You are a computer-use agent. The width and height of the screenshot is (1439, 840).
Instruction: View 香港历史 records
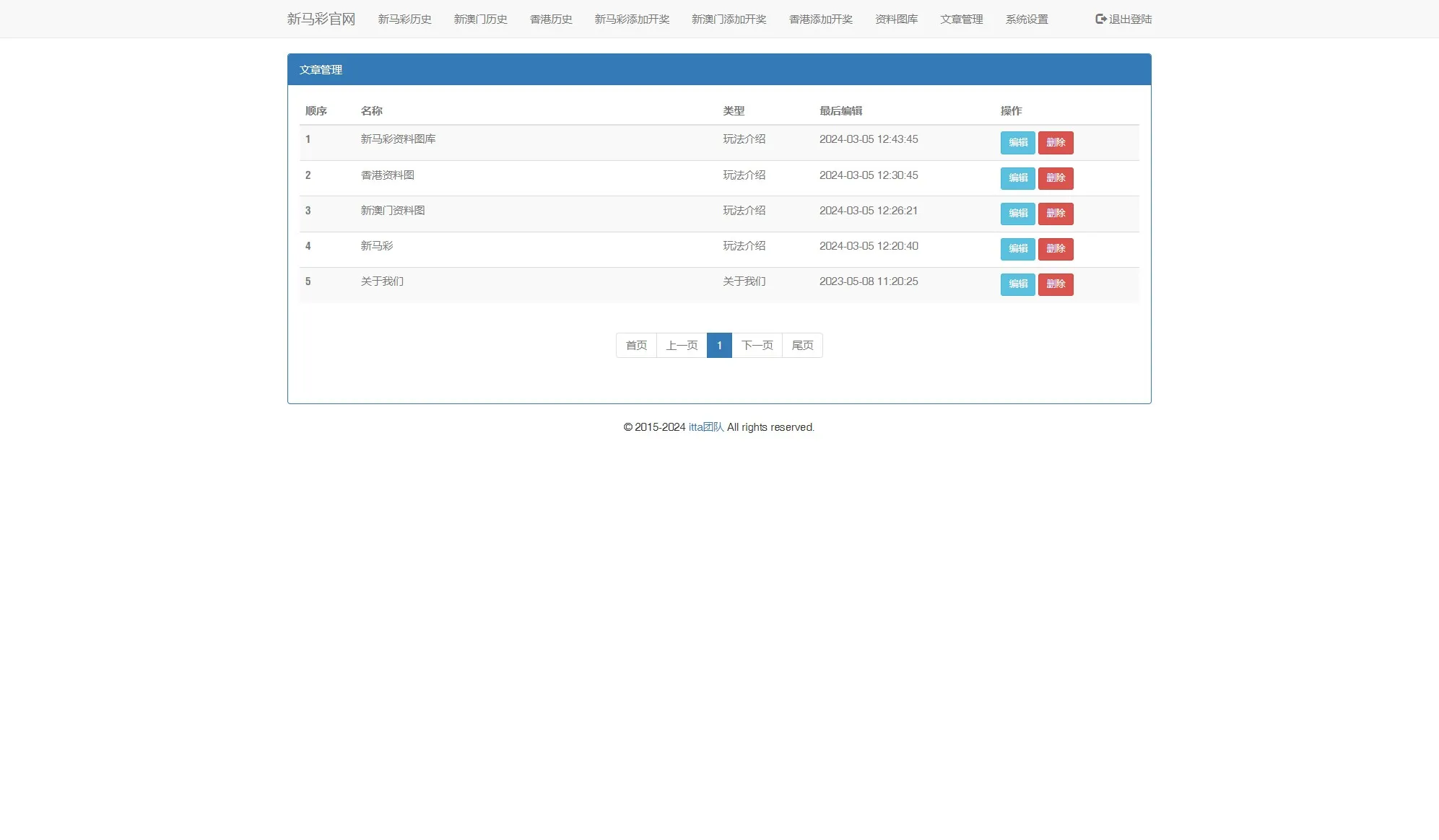(x=550, y=19)
